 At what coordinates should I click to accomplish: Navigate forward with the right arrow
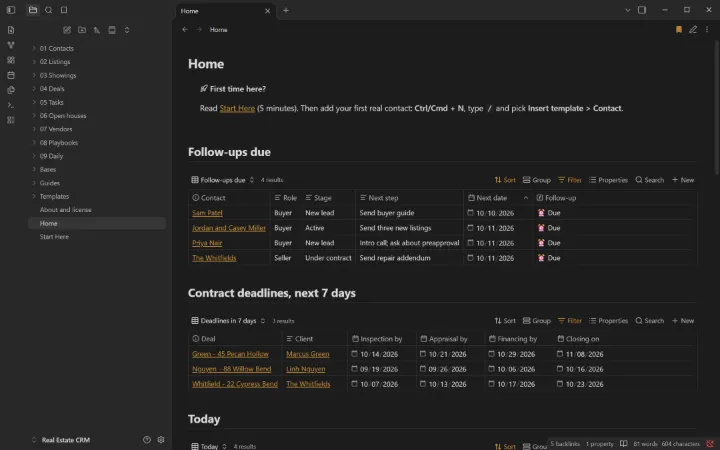tap(199, 29)
